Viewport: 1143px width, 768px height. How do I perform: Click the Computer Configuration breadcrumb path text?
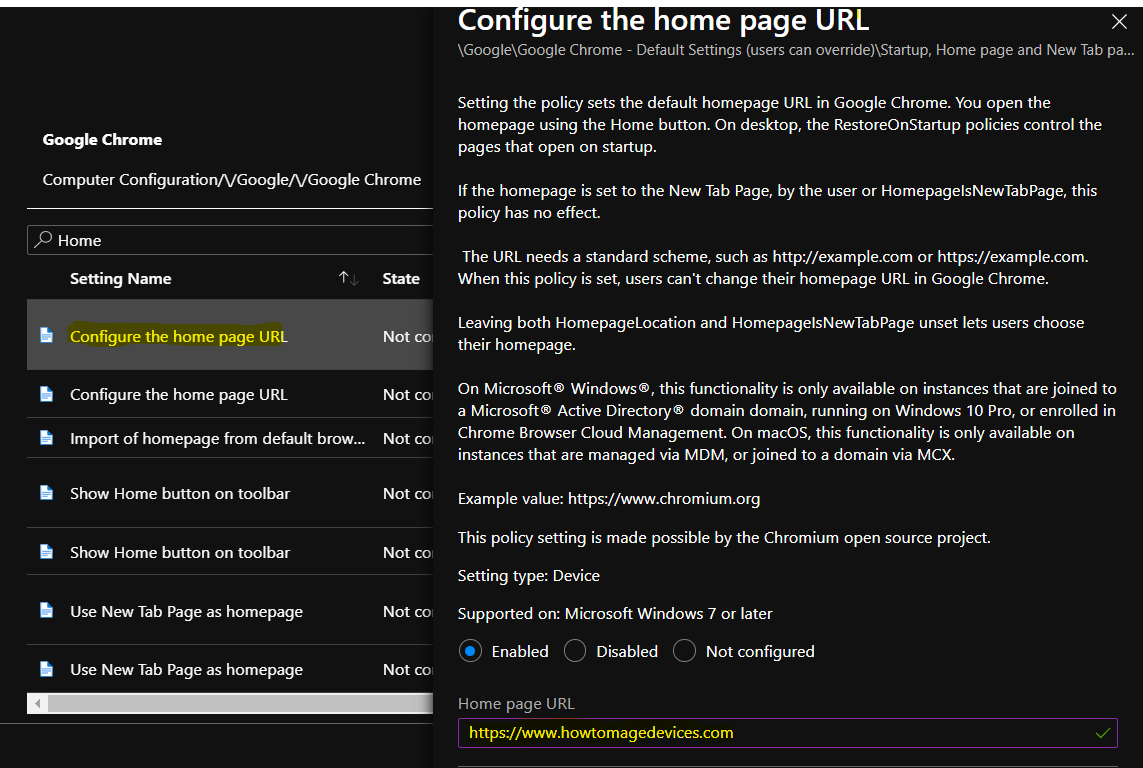pos(232,179)
